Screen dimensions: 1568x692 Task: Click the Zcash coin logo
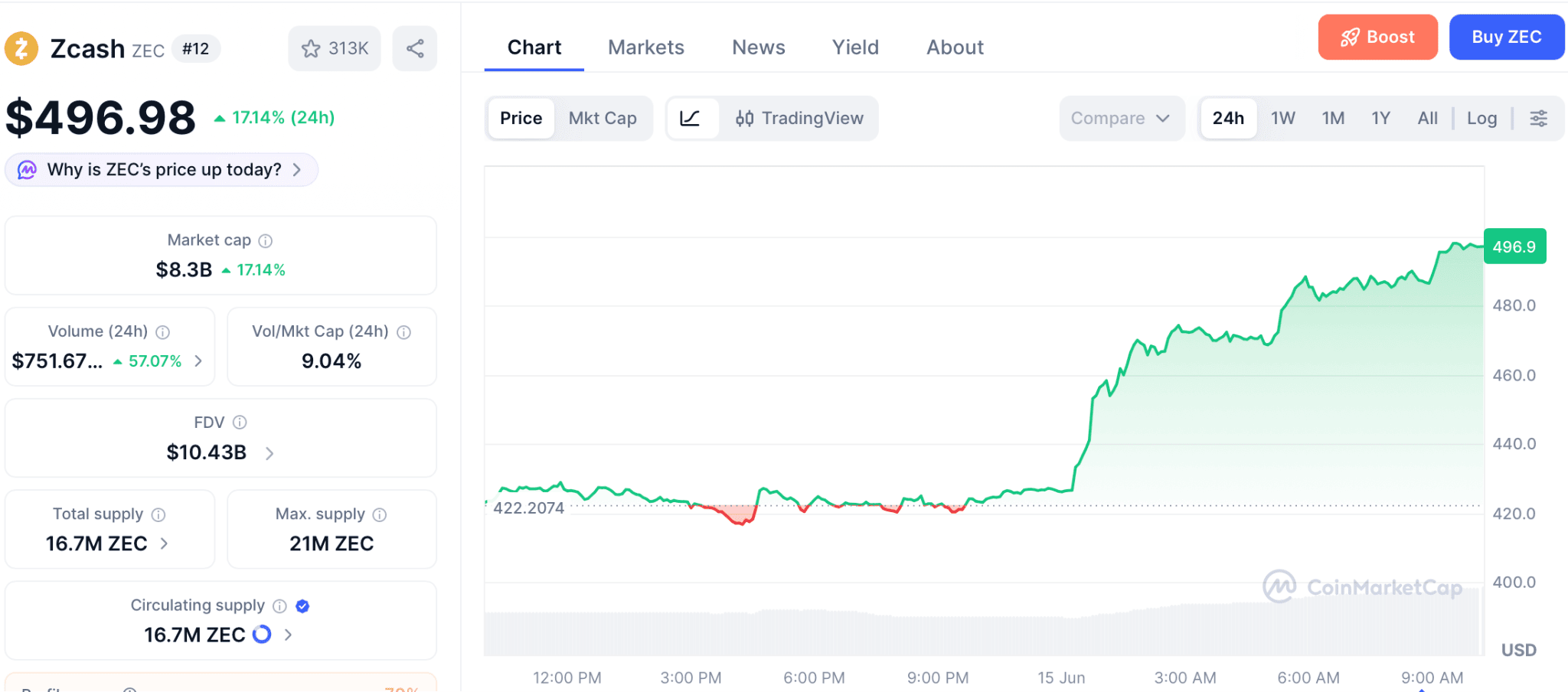click(x=21, y=49)
